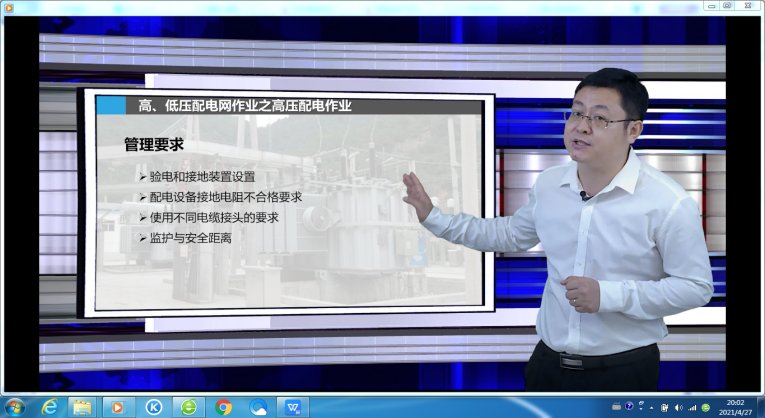This screenshot has width=765, height=418.
Task: Open the WPS Writer taskbar icon
Action: tap(293, 407)
